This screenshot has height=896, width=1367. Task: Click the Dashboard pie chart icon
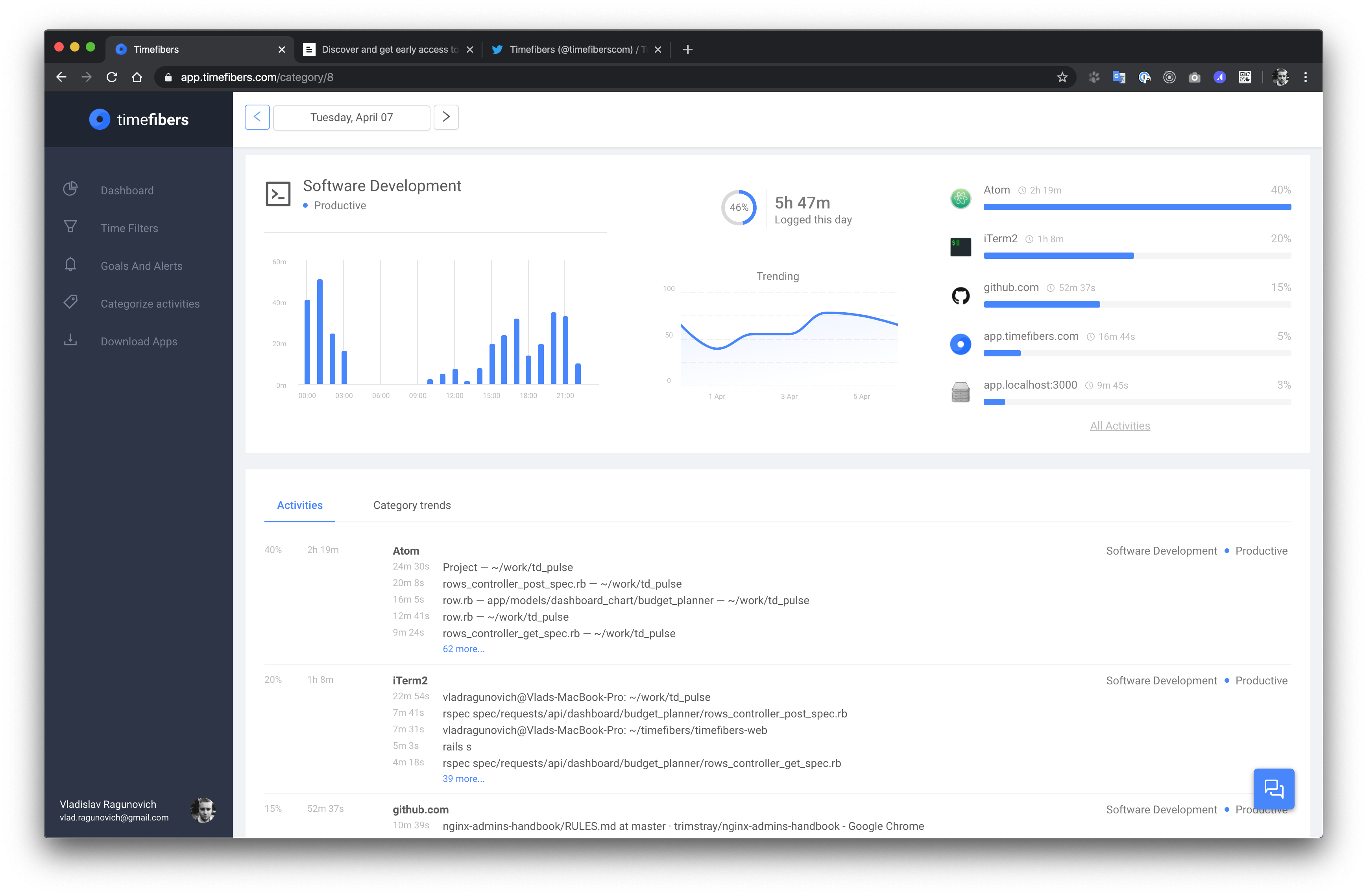click(x=70, y=189)
